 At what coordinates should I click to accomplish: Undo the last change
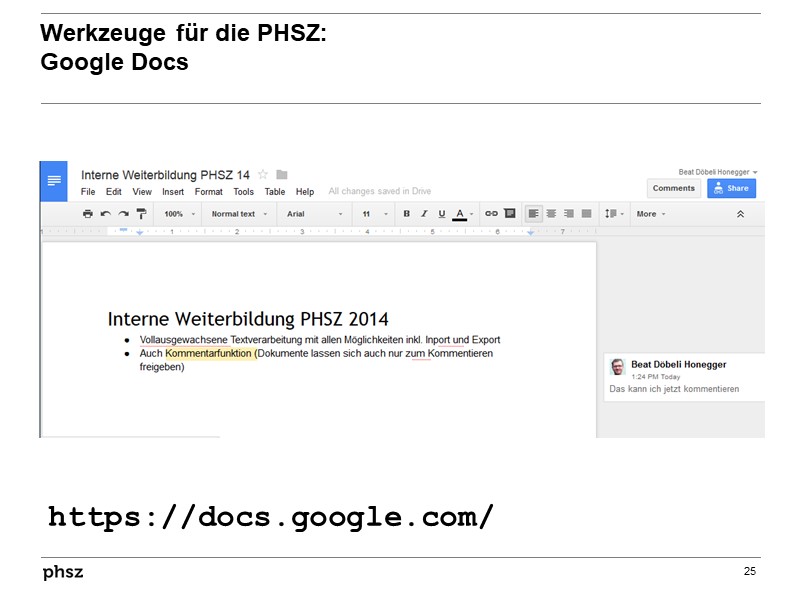pos(104,213)
